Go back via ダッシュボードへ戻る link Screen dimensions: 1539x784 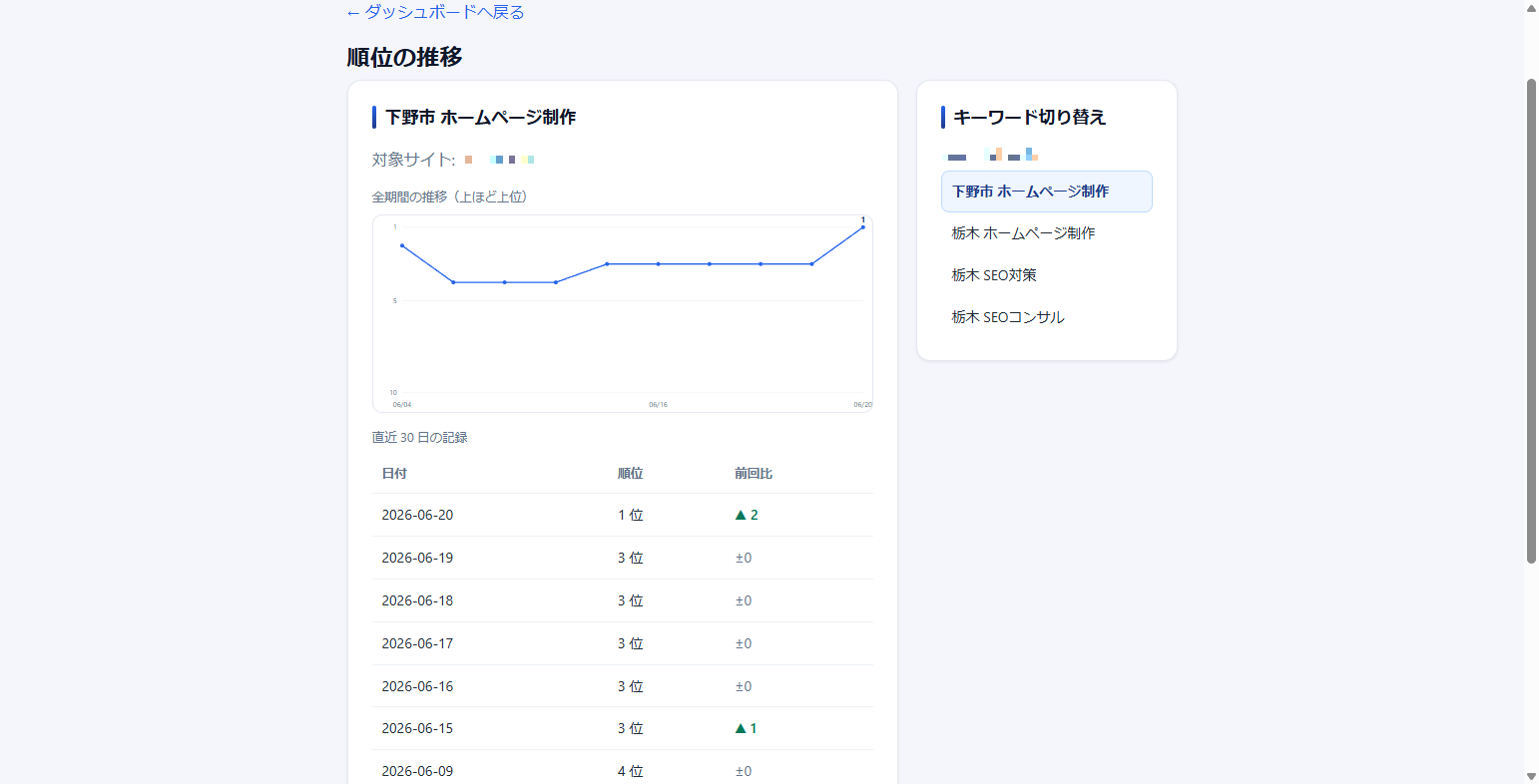coord(435,12)
